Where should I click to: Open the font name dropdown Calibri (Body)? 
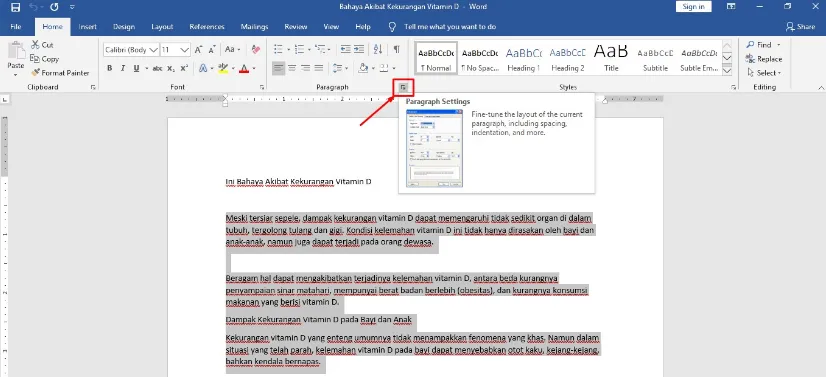point(154,50)
